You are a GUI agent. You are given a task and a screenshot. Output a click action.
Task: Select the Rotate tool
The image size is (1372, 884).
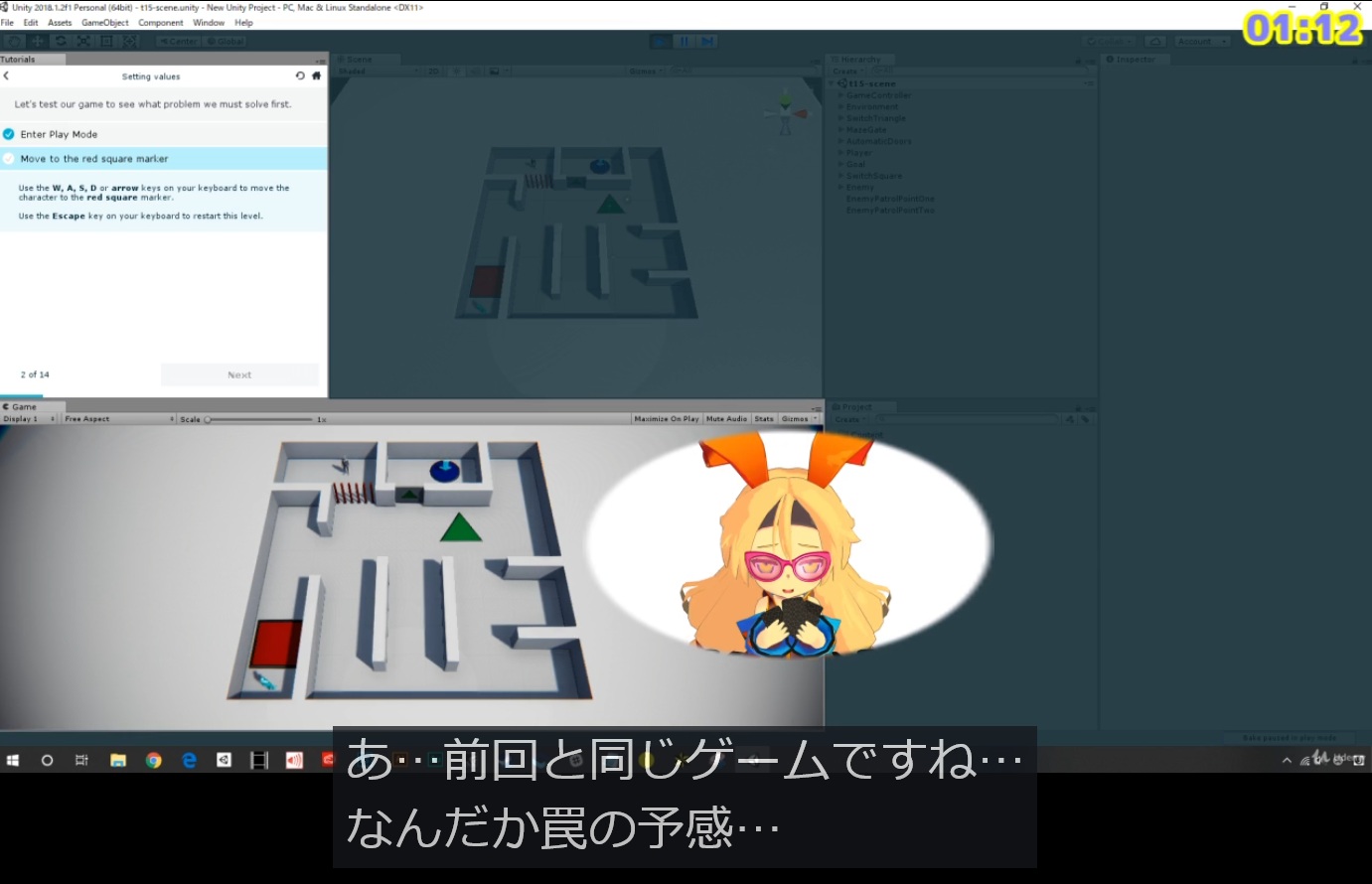click(x=61, y=42)
